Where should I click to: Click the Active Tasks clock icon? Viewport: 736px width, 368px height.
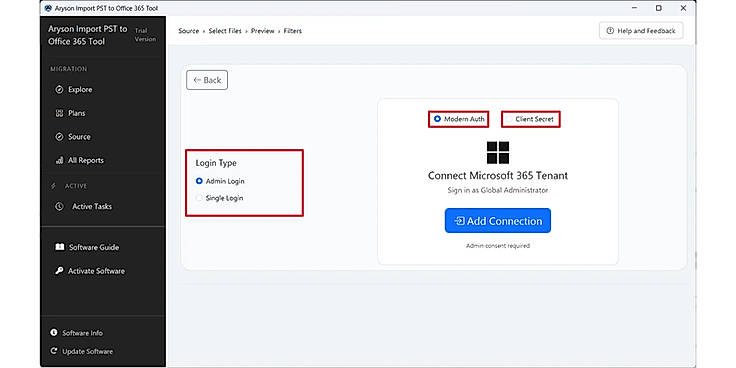tap(59, 207)
